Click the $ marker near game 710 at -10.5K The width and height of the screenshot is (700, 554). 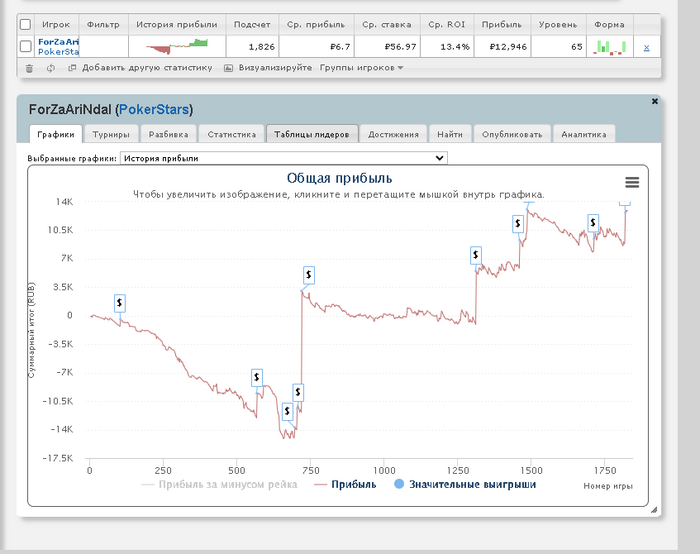tap(298, 392)
